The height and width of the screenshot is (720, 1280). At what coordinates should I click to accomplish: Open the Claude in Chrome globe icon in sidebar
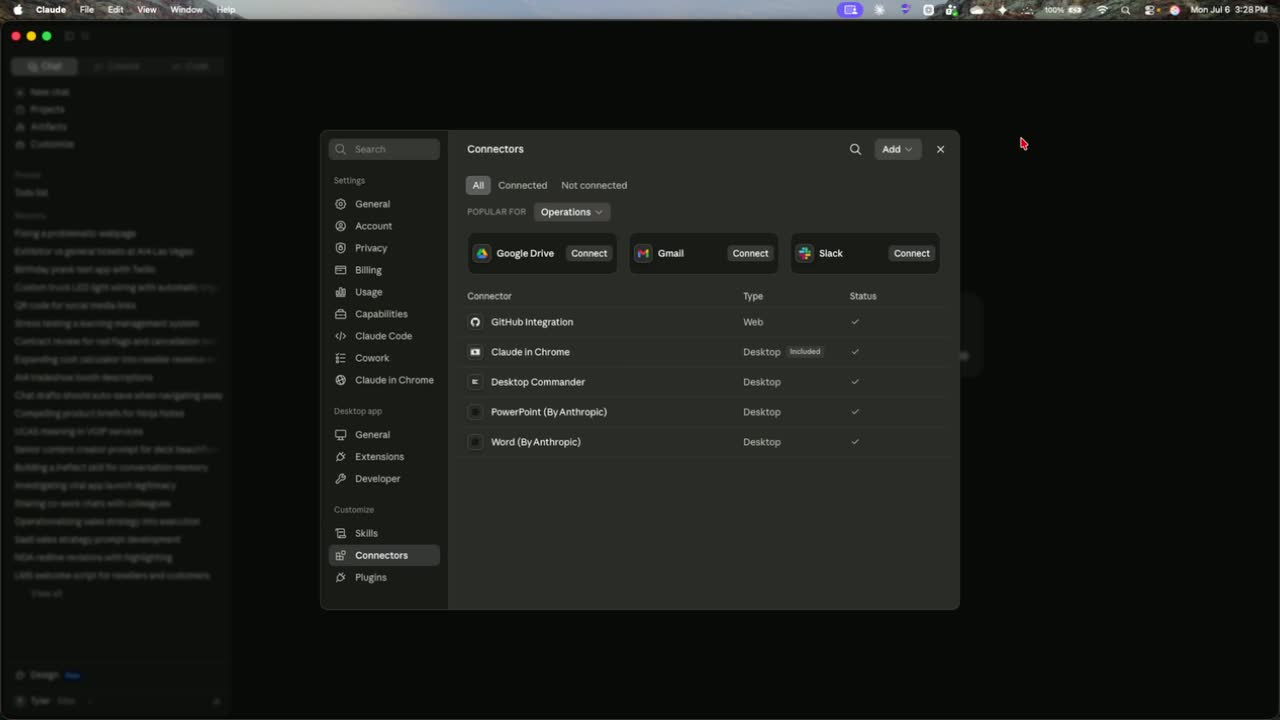(341, 380)
